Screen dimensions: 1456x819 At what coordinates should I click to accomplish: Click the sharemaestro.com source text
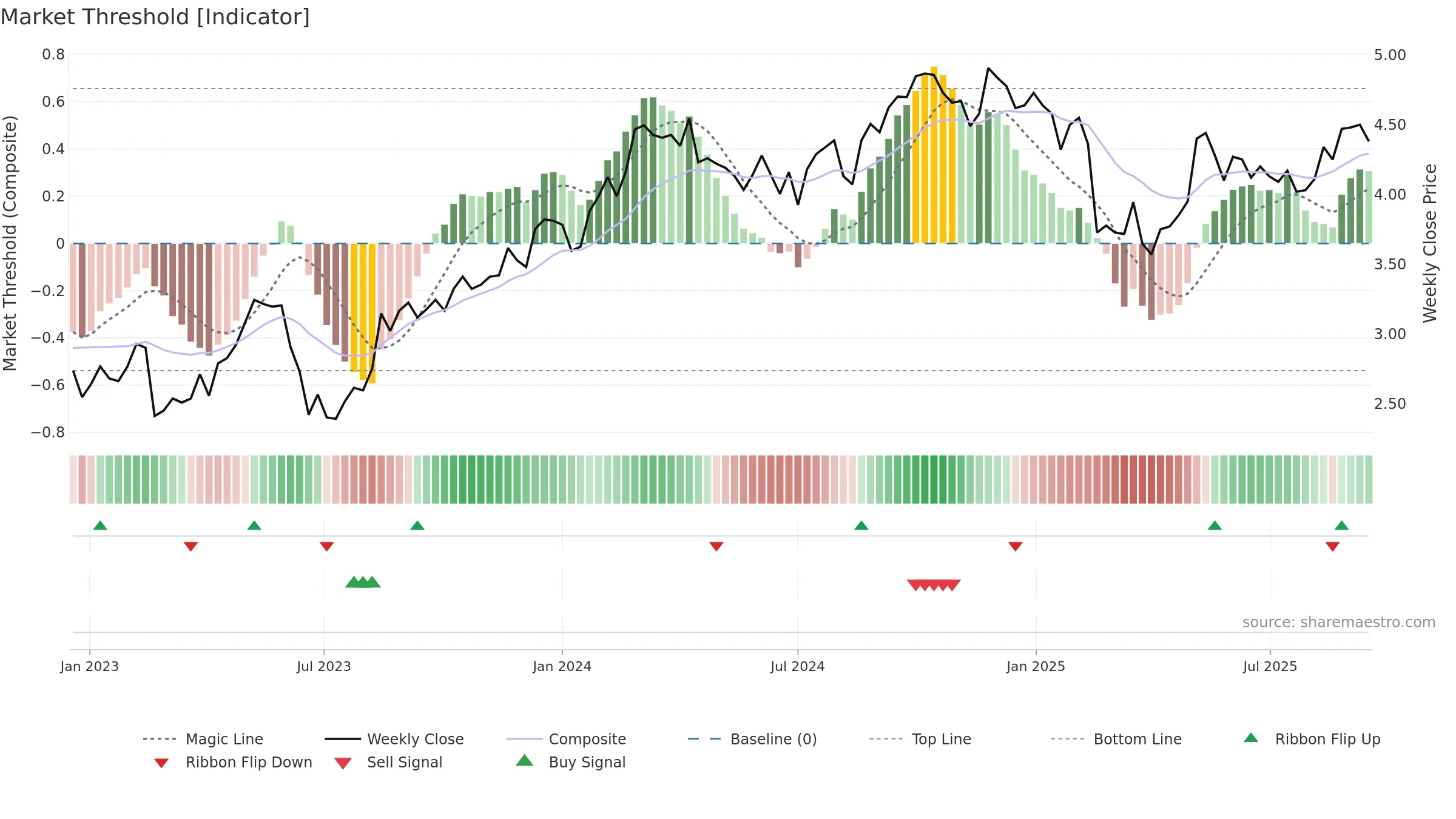(1338, 622)
